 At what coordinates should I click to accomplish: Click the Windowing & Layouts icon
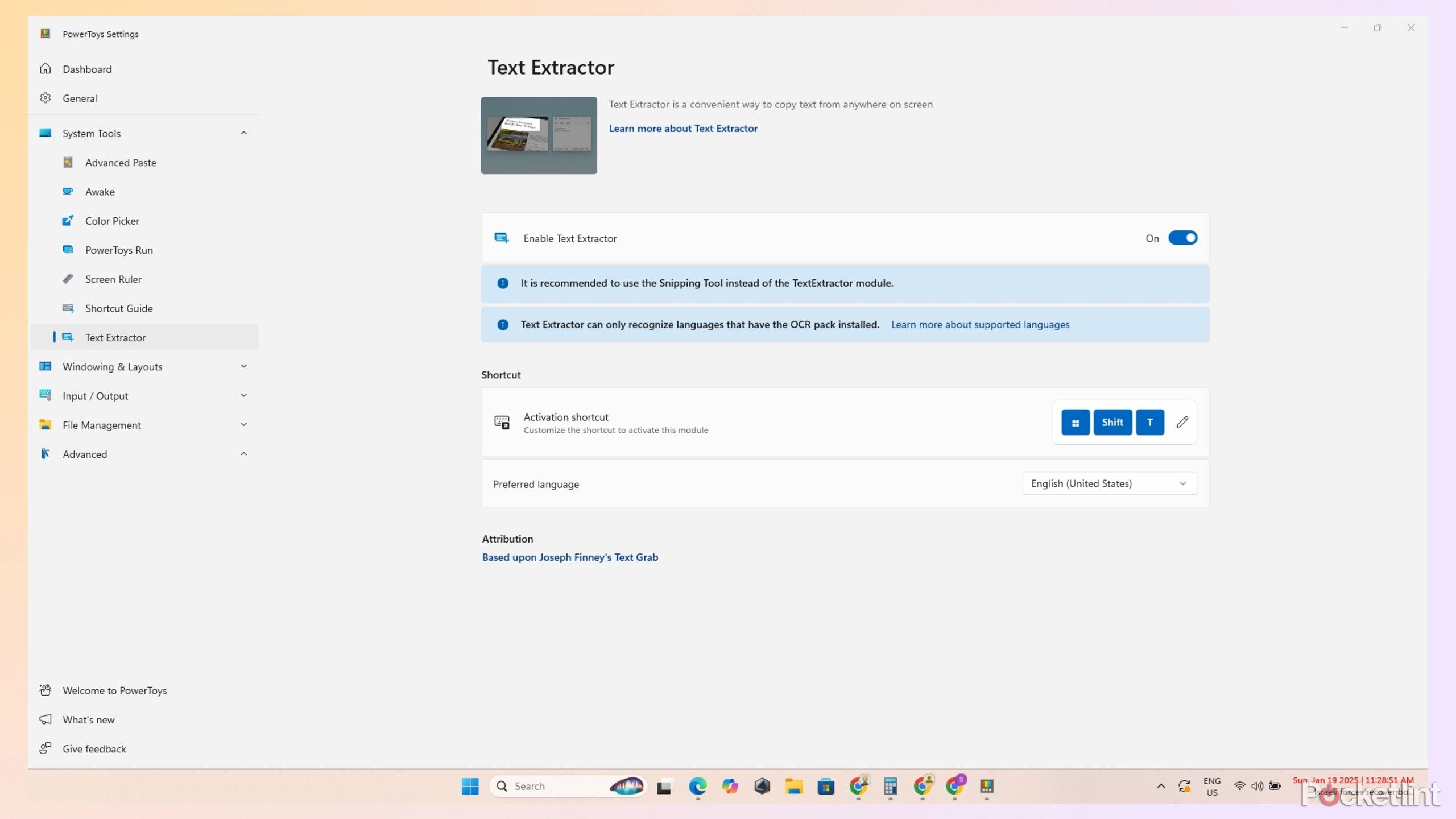45,366
